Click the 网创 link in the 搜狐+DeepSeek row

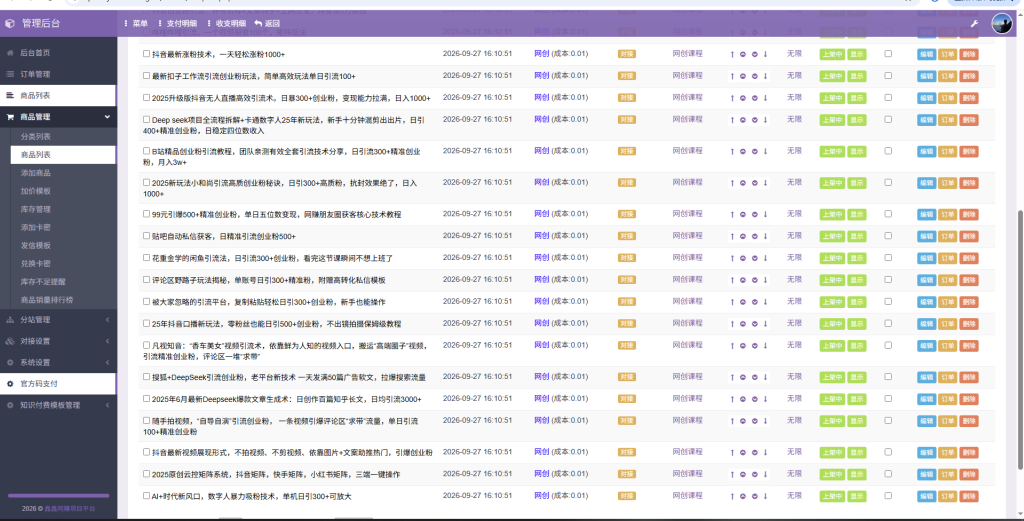pos(541,377)
